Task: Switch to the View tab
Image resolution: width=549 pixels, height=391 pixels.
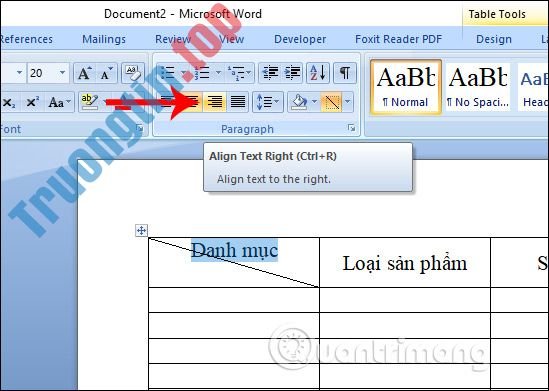Action: (231, 39)
